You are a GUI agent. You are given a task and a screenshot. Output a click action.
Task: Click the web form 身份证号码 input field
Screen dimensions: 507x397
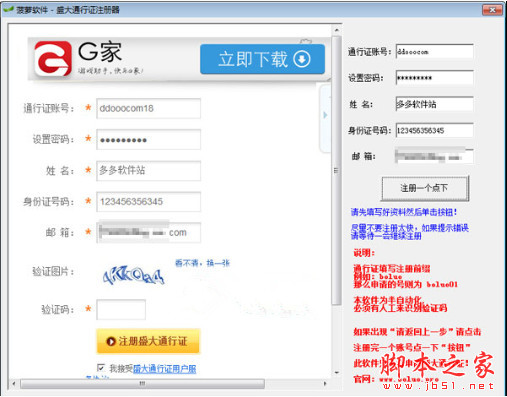pyautogui.click(x=149, y=202)
